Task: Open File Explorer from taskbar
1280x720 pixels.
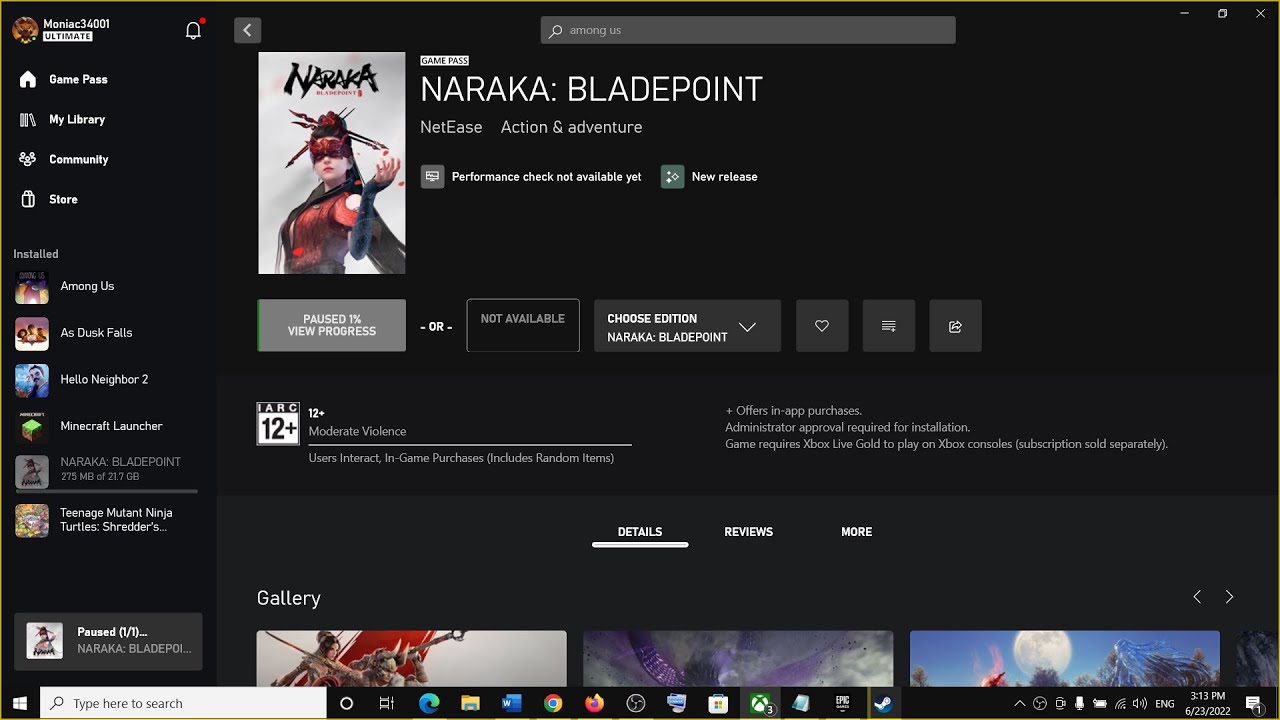Action: [x=470, y=703]
